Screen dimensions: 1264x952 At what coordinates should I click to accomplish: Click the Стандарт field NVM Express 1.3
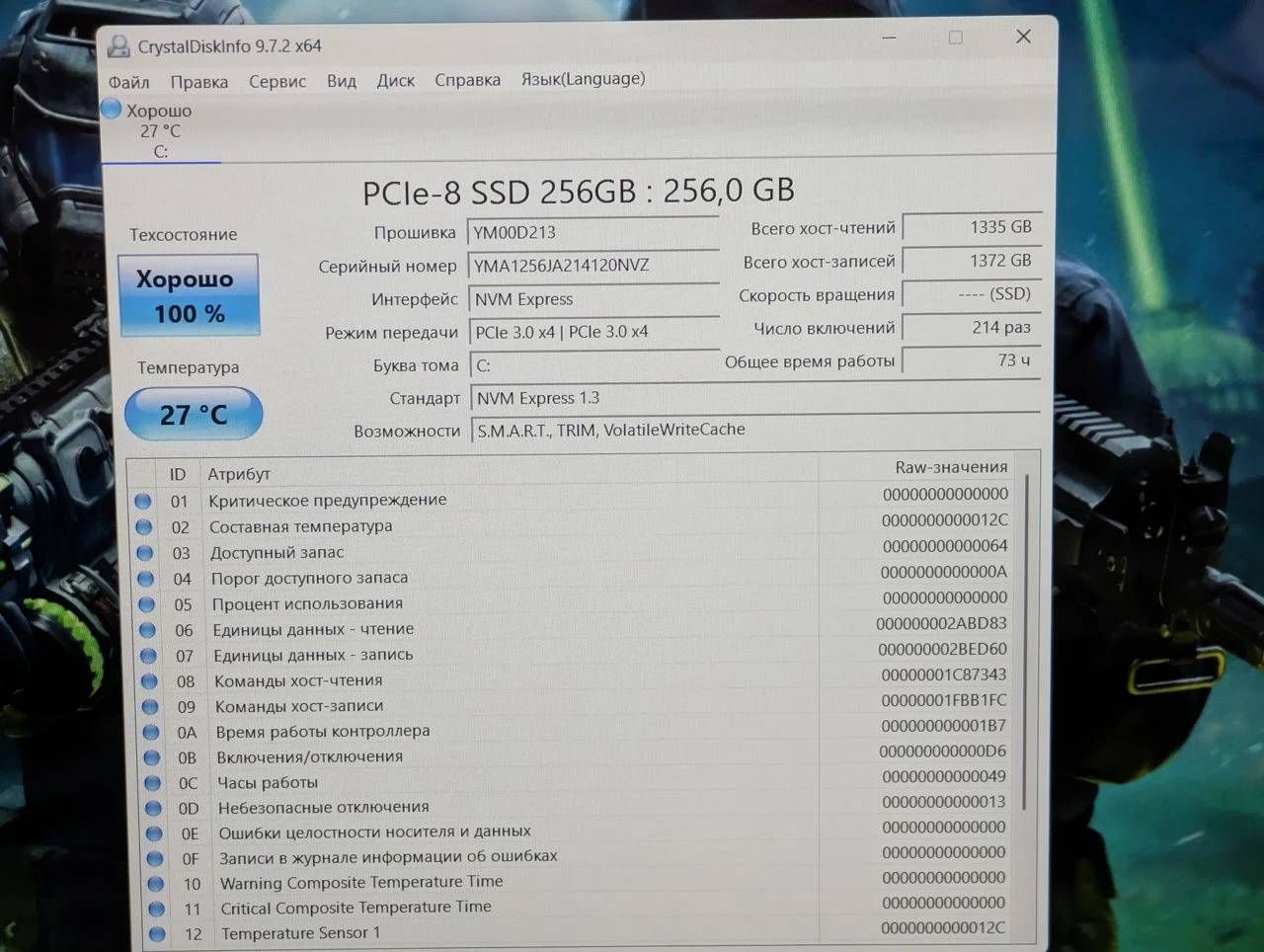[755, 398]
